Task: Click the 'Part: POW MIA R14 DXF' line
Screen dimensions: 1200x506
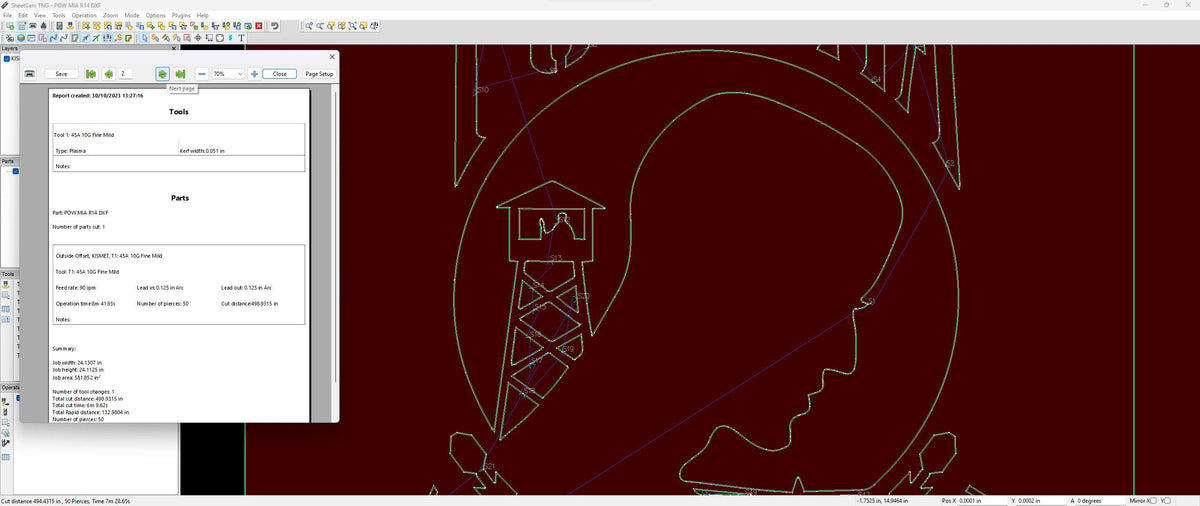Action: (x=81, y=212)
